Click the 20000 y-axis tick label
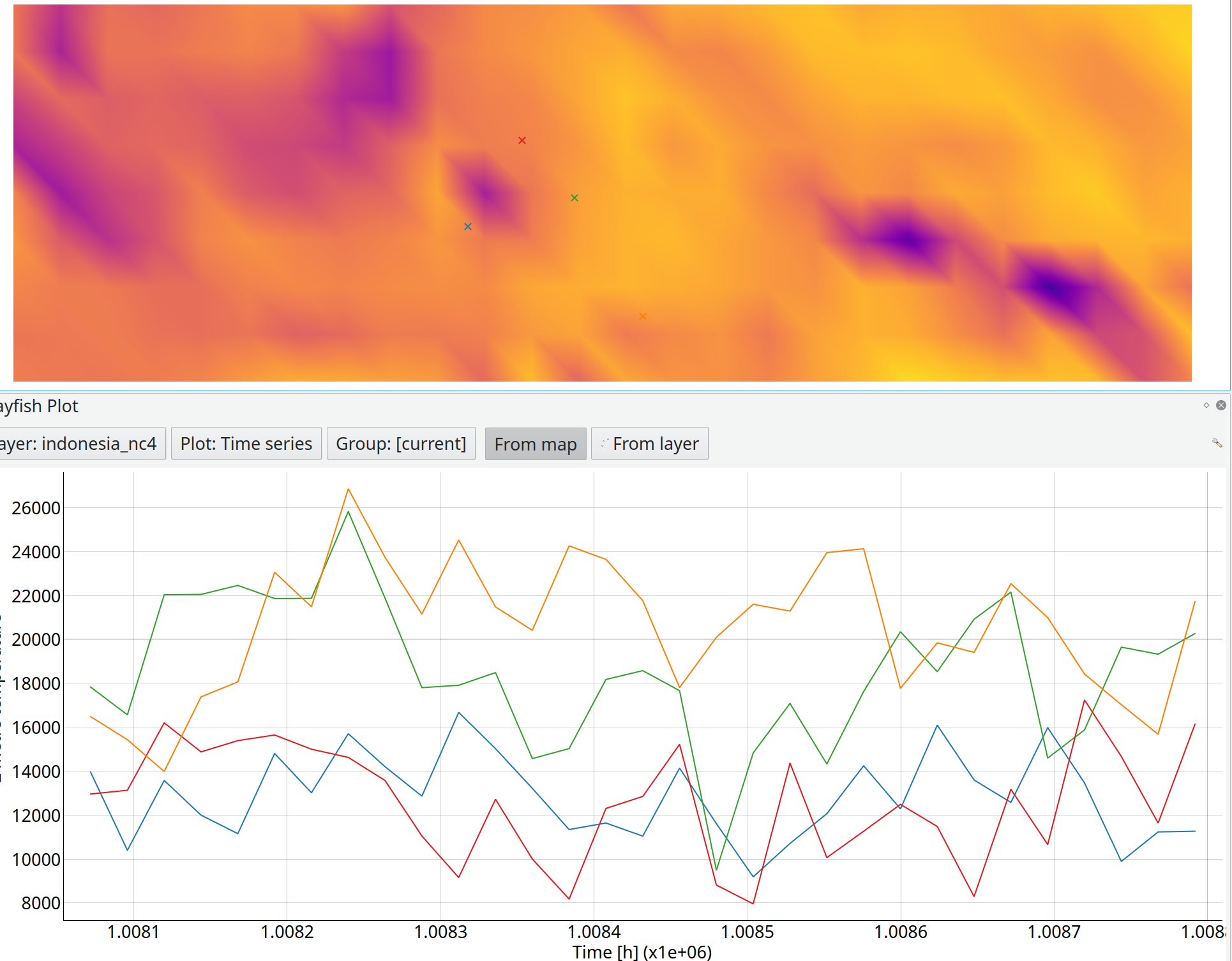 pyautogui.click(x=36, y=639)
